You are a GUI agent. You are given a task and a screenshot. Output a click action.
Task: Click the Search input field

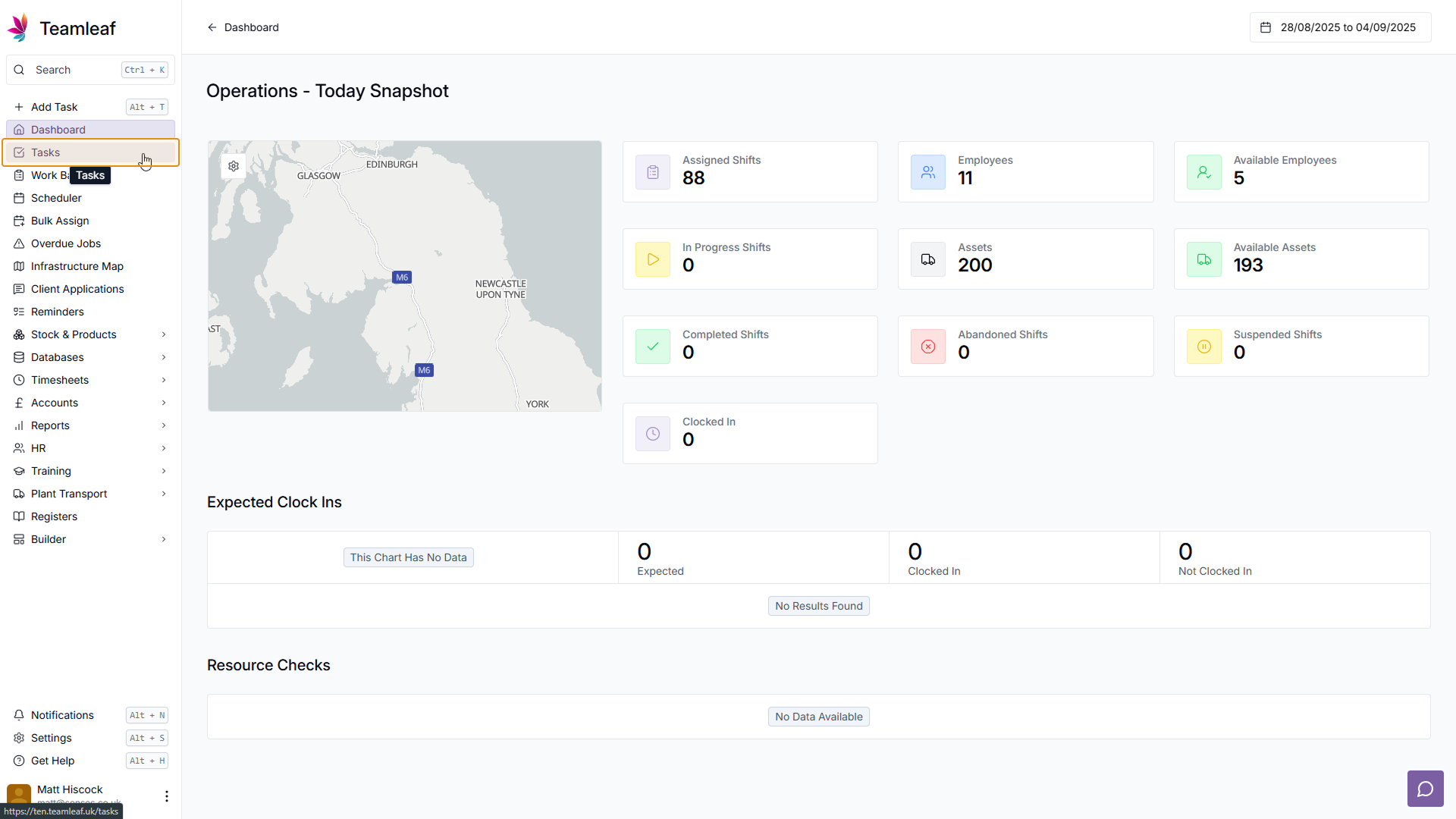click(76, 70)
